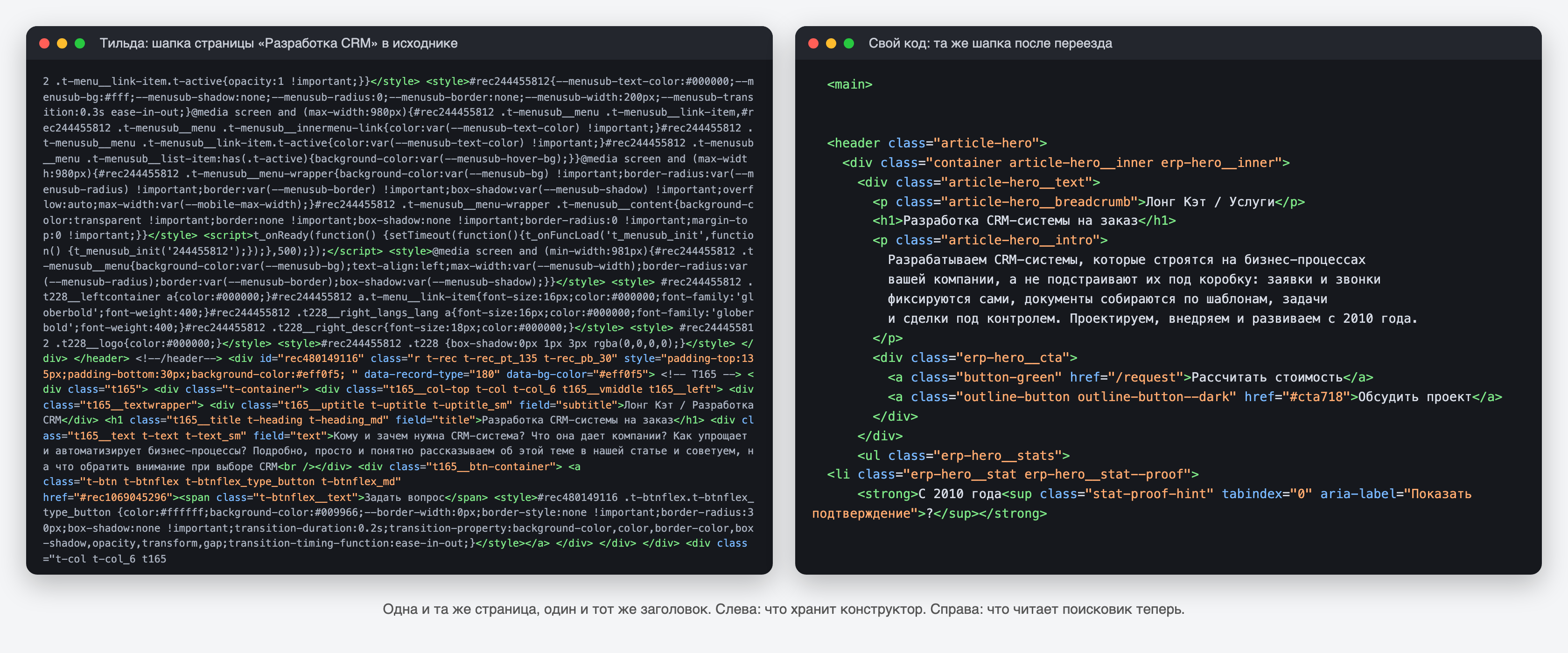
Task: Click the '<!-- T165 -->' comment in the Тильда code
Action: pos(700,374)
